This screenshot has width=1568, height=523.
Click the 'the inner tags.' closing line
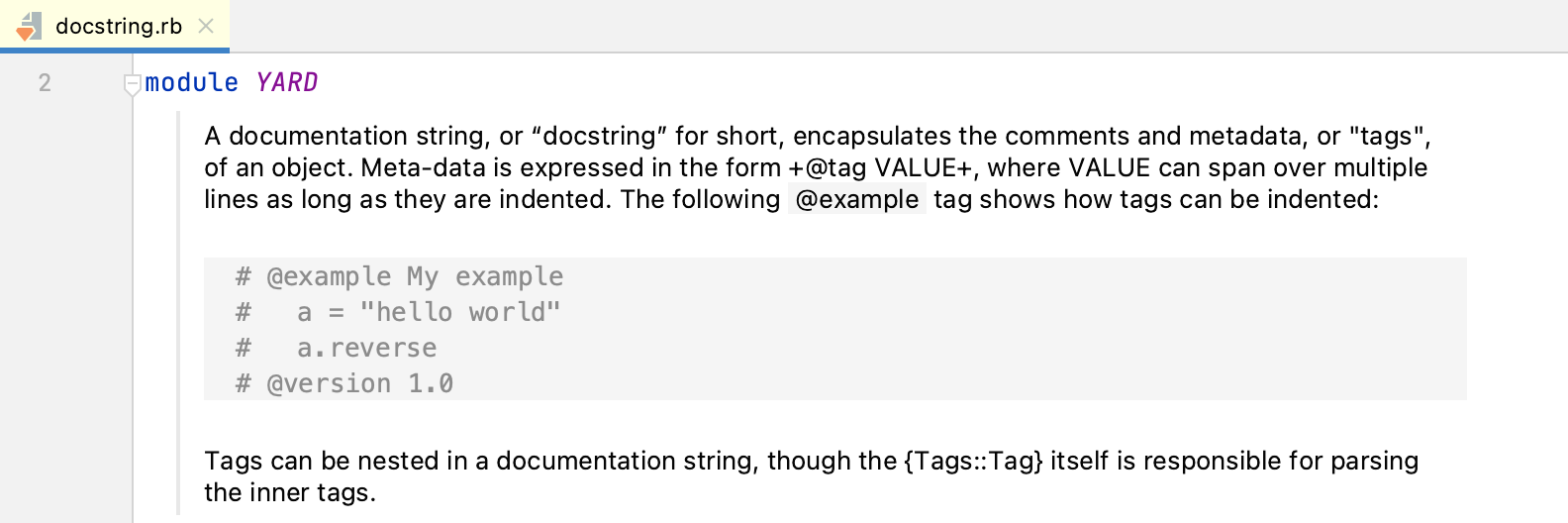pyautogui.click(x=290, y=492)
